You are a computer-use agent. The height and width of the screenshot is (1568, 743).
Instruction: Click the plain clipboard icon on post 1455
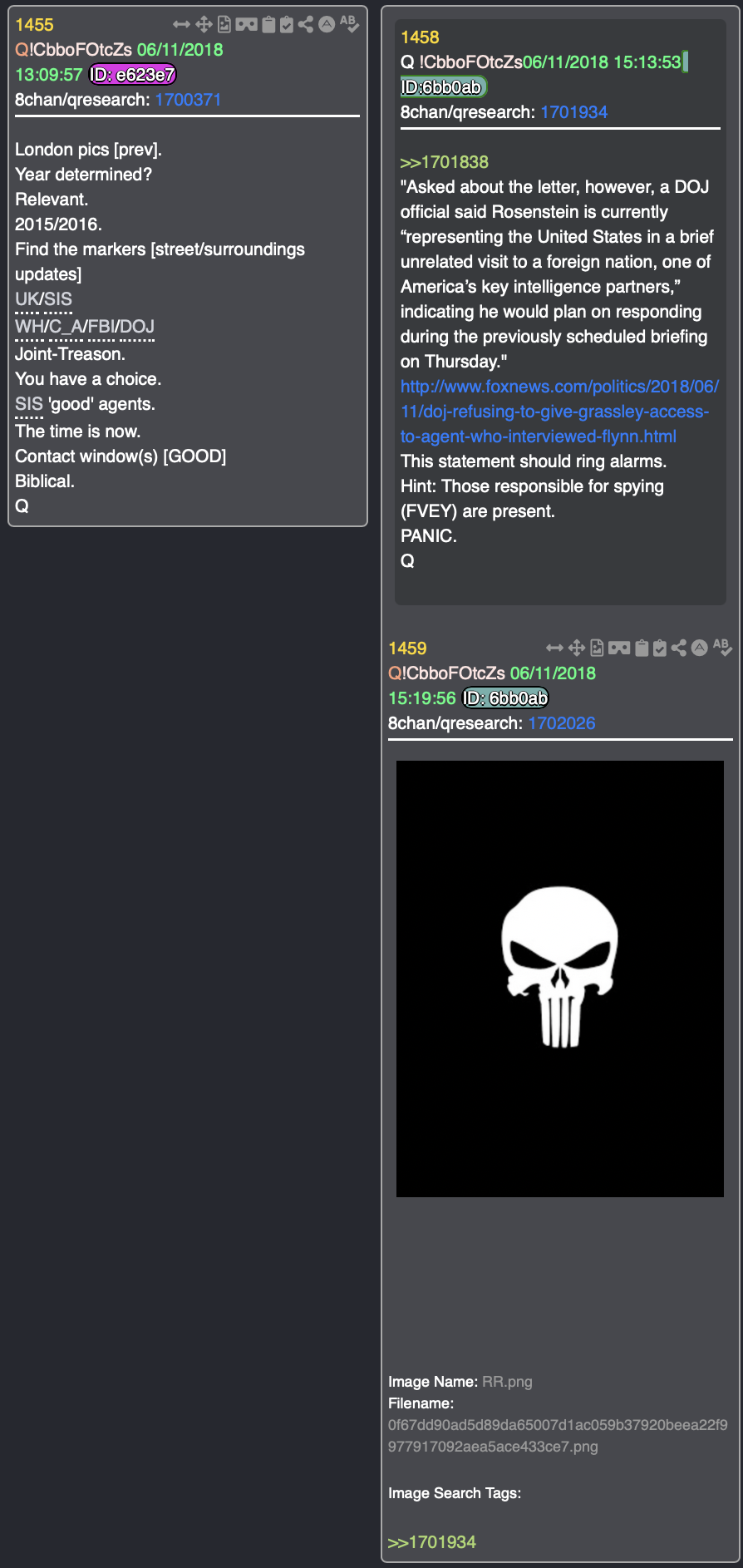268,25
